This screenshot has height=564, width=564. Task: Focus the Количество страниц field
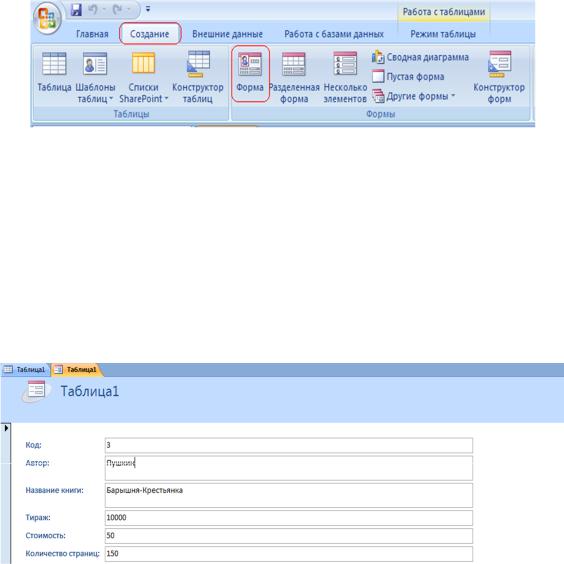pos(289,554)
